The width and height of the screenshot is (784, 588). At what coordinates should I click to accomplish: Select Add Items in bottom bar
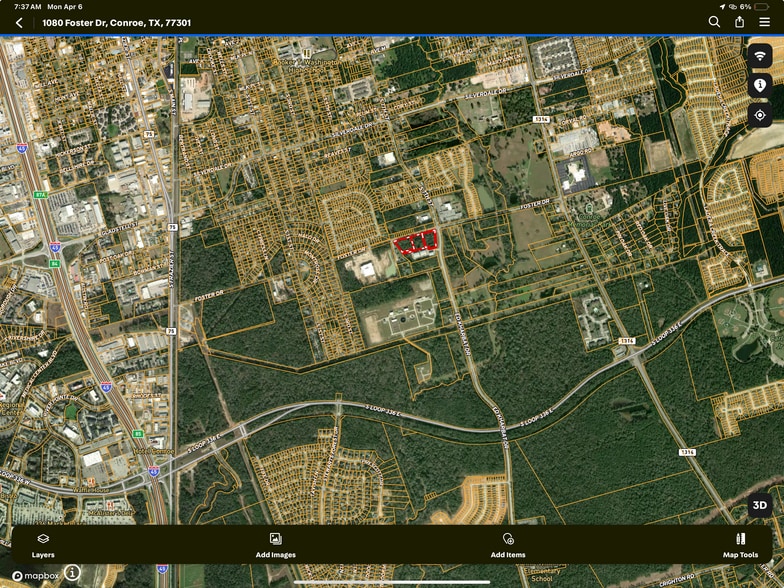point(508,545)
